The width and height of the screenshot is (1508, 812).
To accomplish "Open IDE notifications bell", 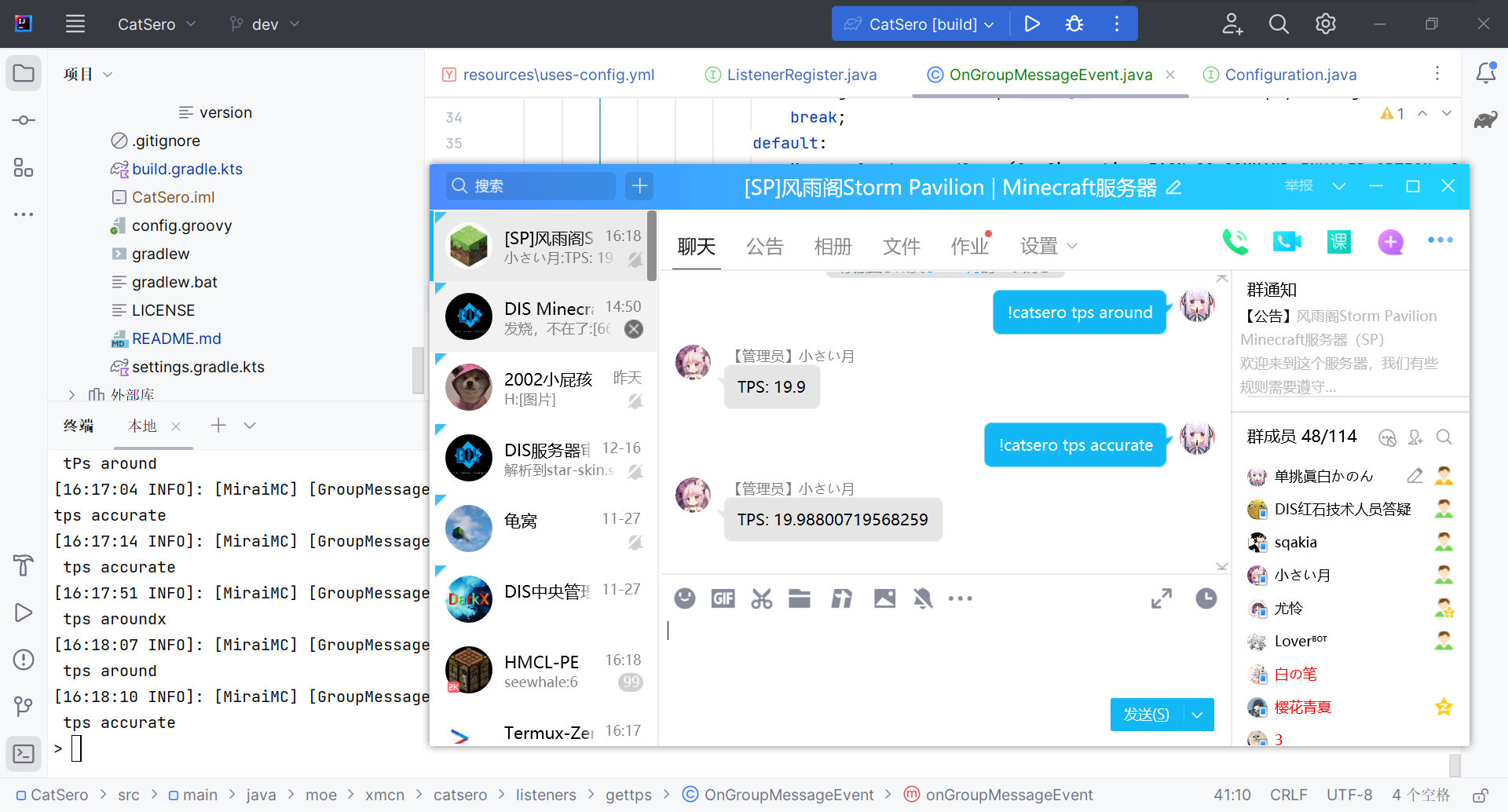I will click(1485, 73).
